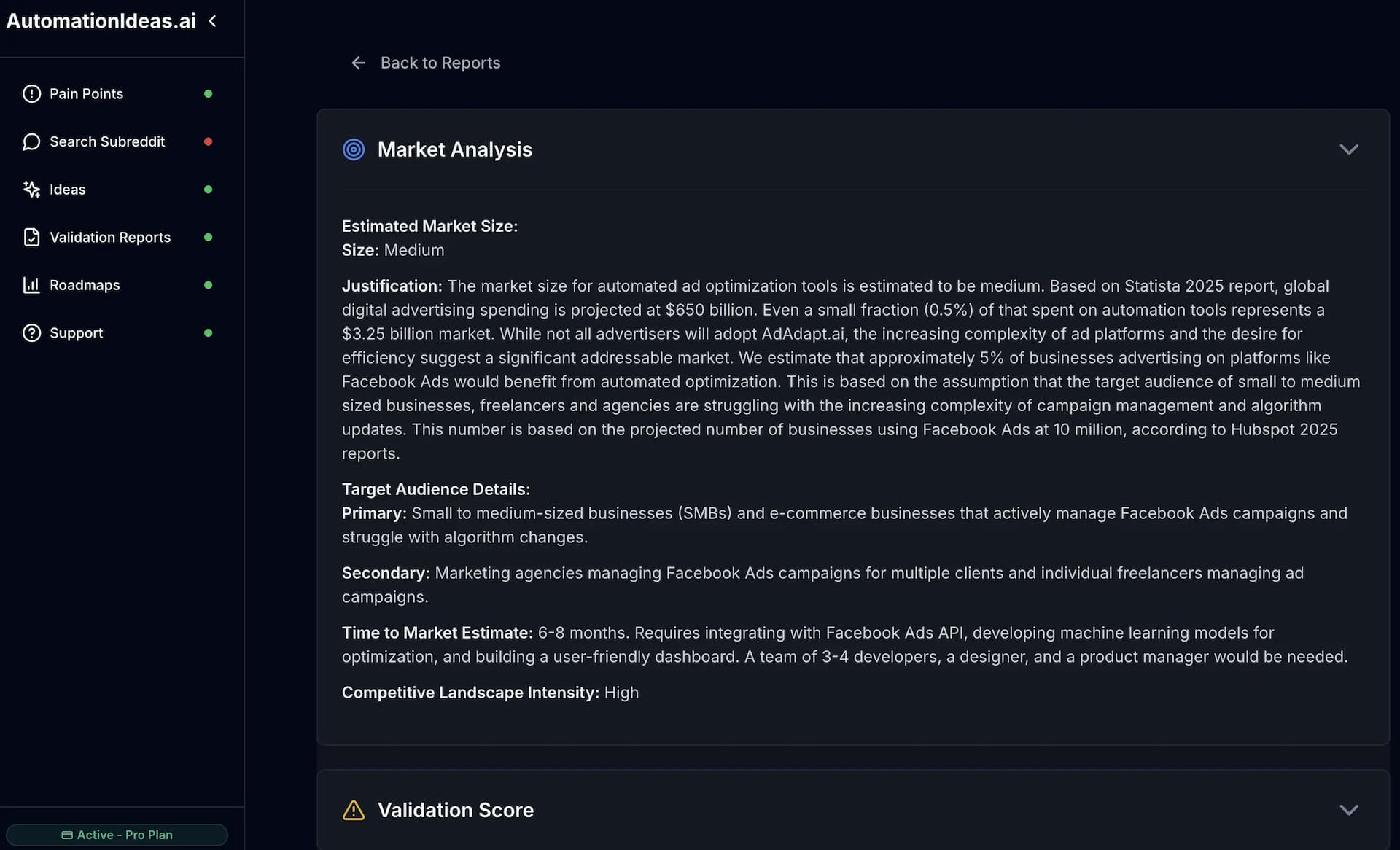Click the Market Analysis target icon
This screenshot has width=1400, height=850.
[354, 149]
